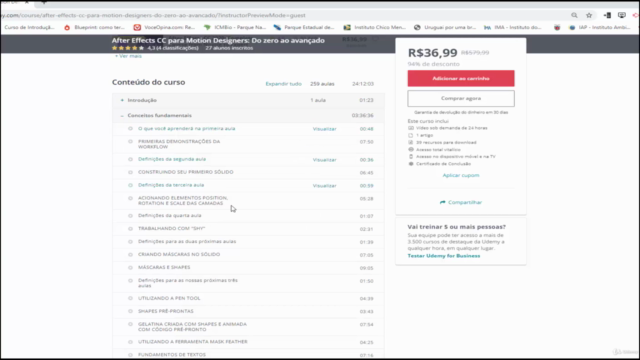Image resolution: width=640 pixels, height=360 pixels.
Task: Click the article icon by '1 artigo'
Action: click(x=411, y=135)
